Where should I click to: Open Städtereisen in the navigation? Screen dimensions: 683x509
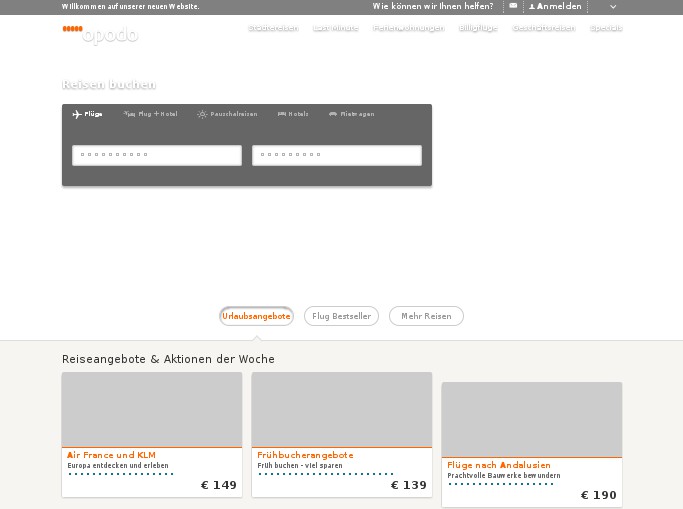273,28
